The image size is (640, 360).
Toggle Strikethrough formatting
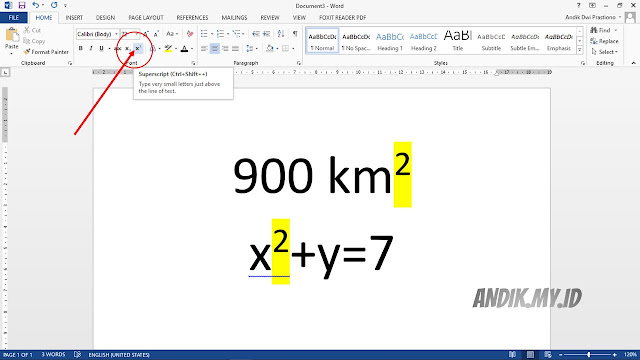coord(118,49)
